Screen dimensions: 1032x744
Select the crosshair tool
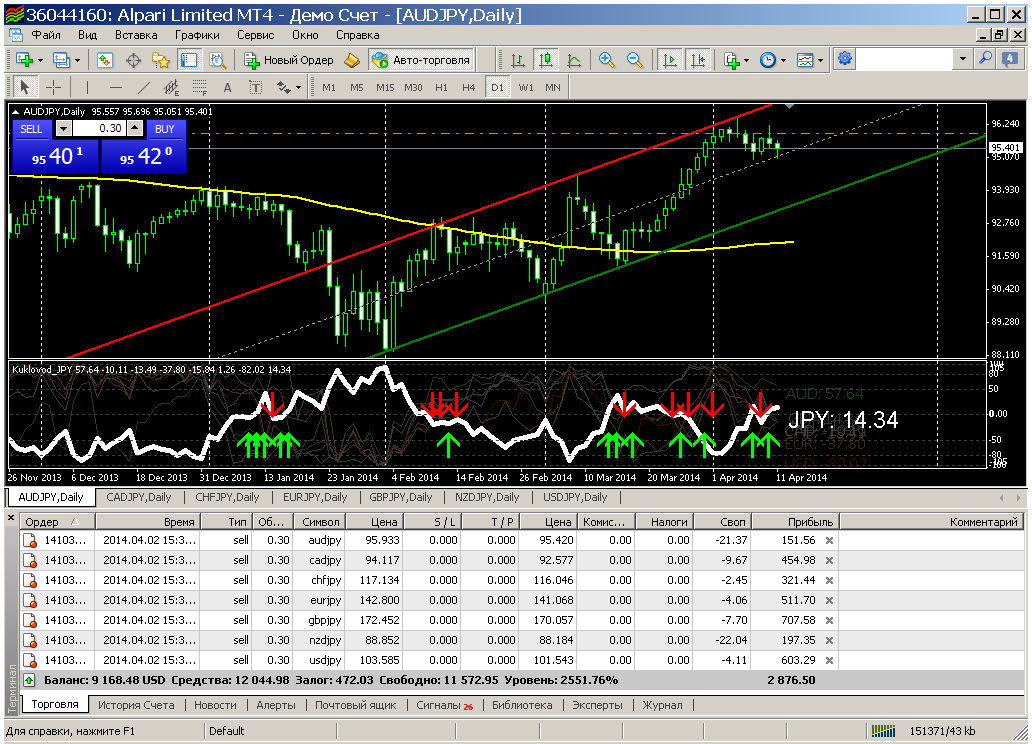coord(53,87)
